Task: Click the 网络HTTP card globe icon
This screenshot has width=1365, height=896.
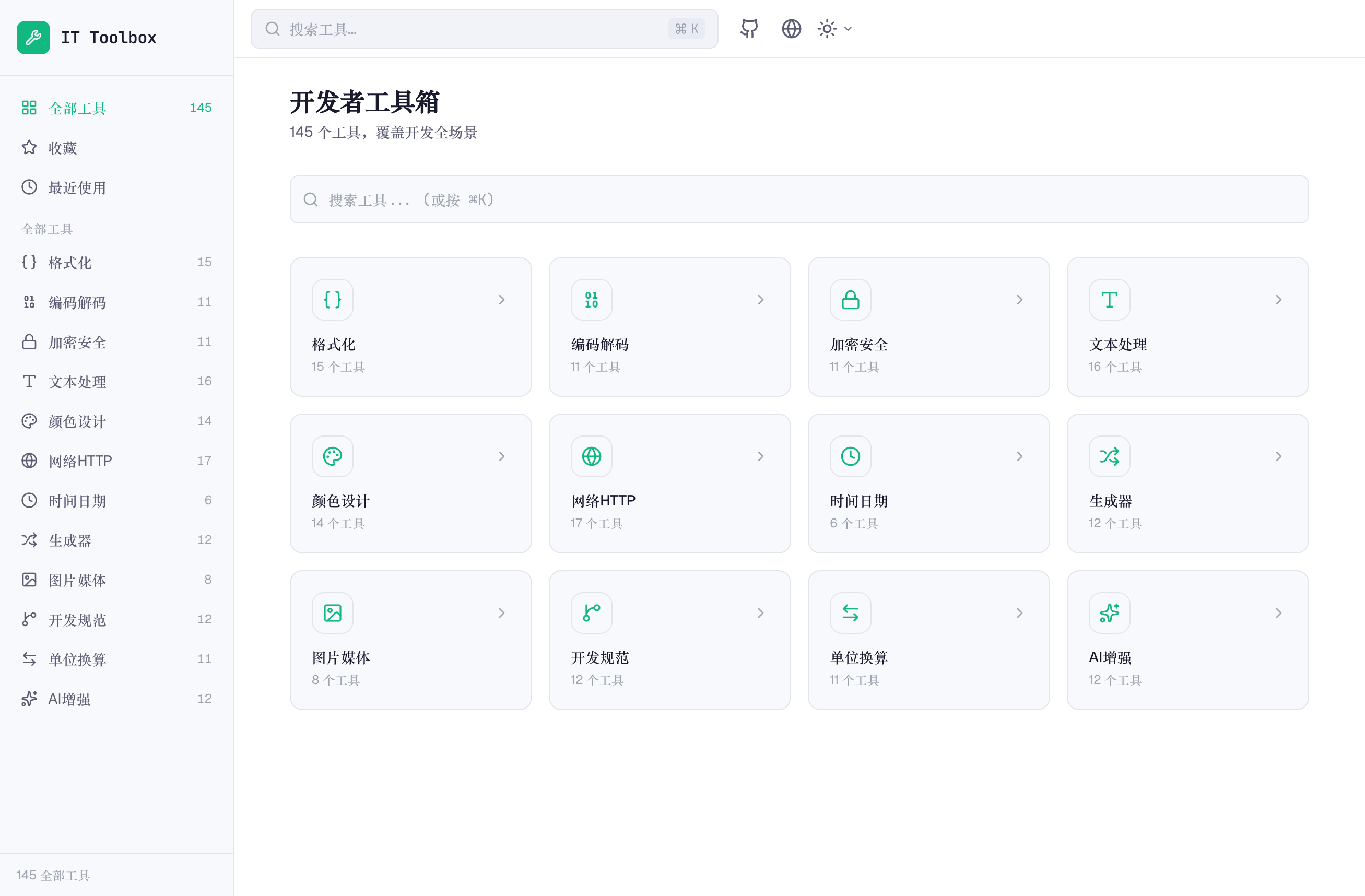Action: [x=591, y=456]
